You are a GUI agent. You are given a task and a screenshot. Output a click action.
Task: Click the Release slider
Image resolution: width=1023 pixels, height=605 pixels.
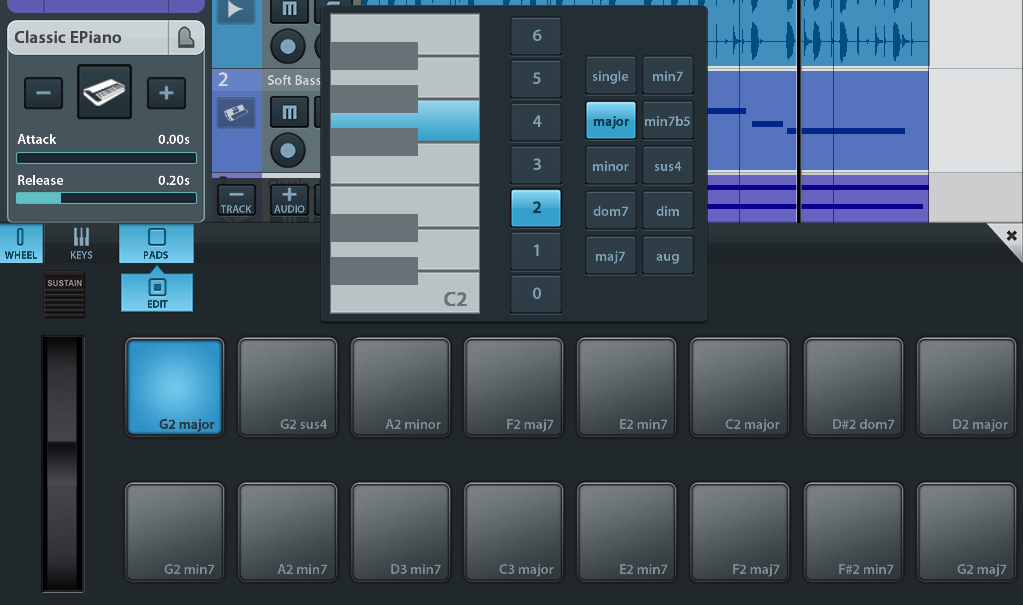106,198
